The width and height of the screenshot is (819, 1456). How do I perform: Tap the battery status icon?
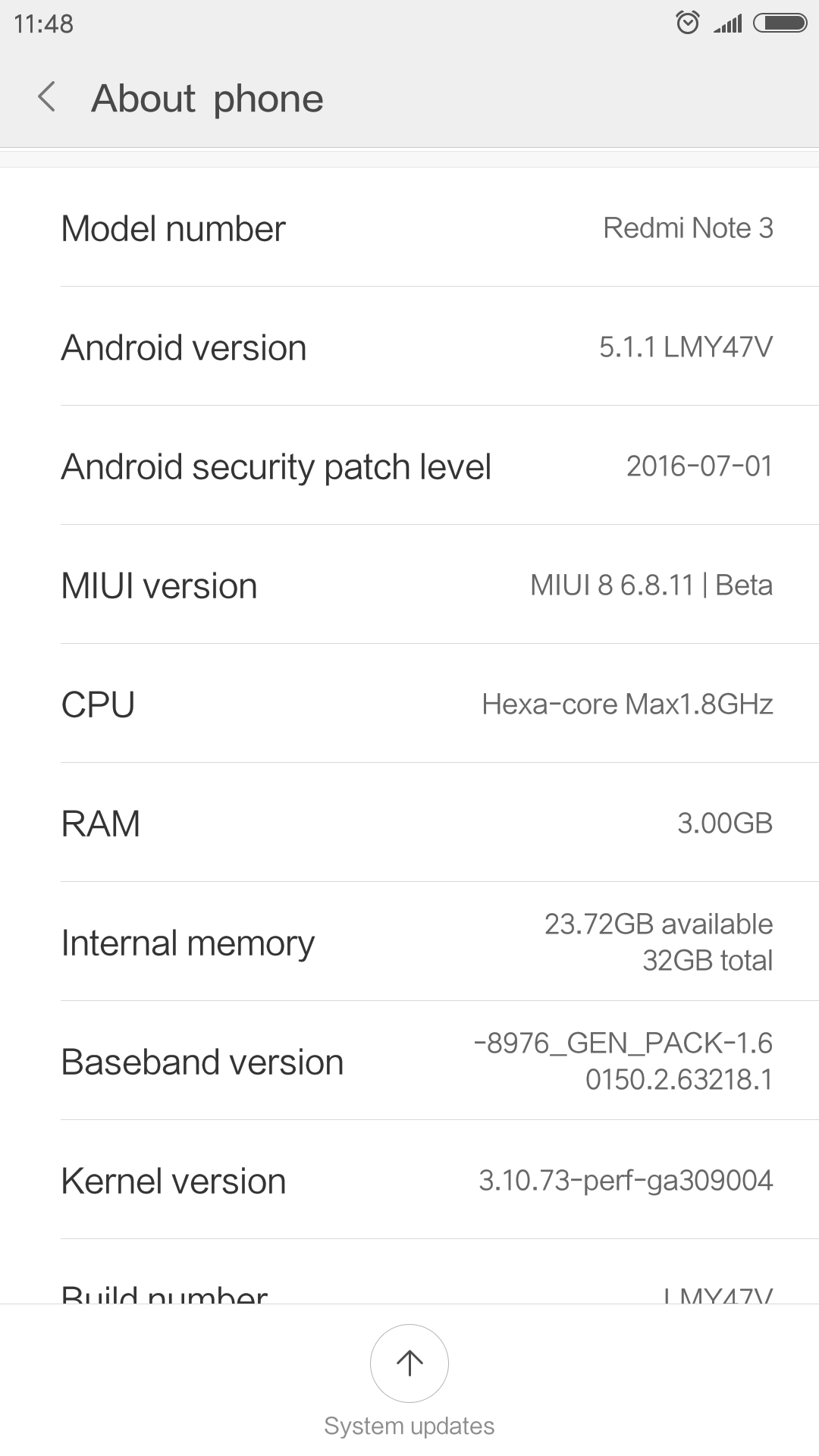pos(780,24)
